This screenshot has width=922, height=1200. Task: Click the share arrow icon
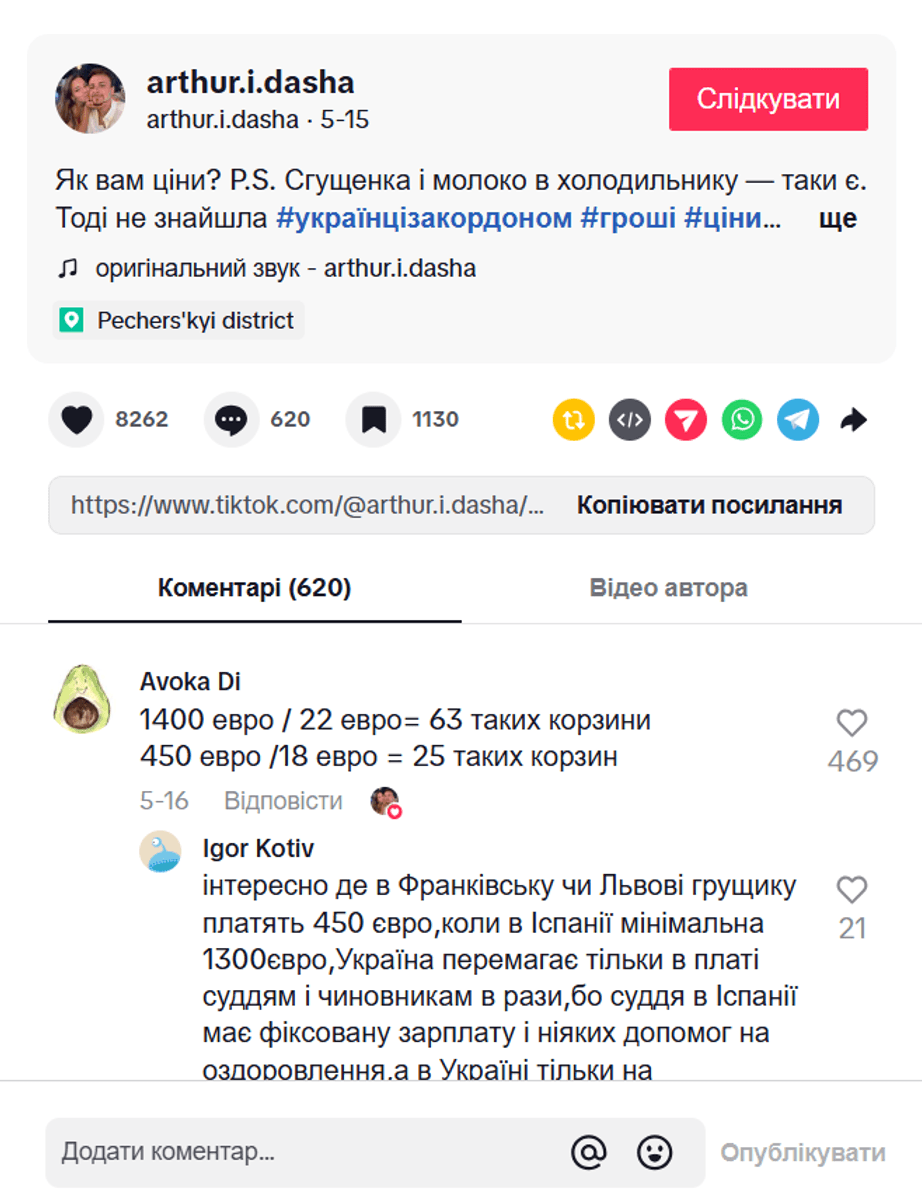[x=854, y=420]
